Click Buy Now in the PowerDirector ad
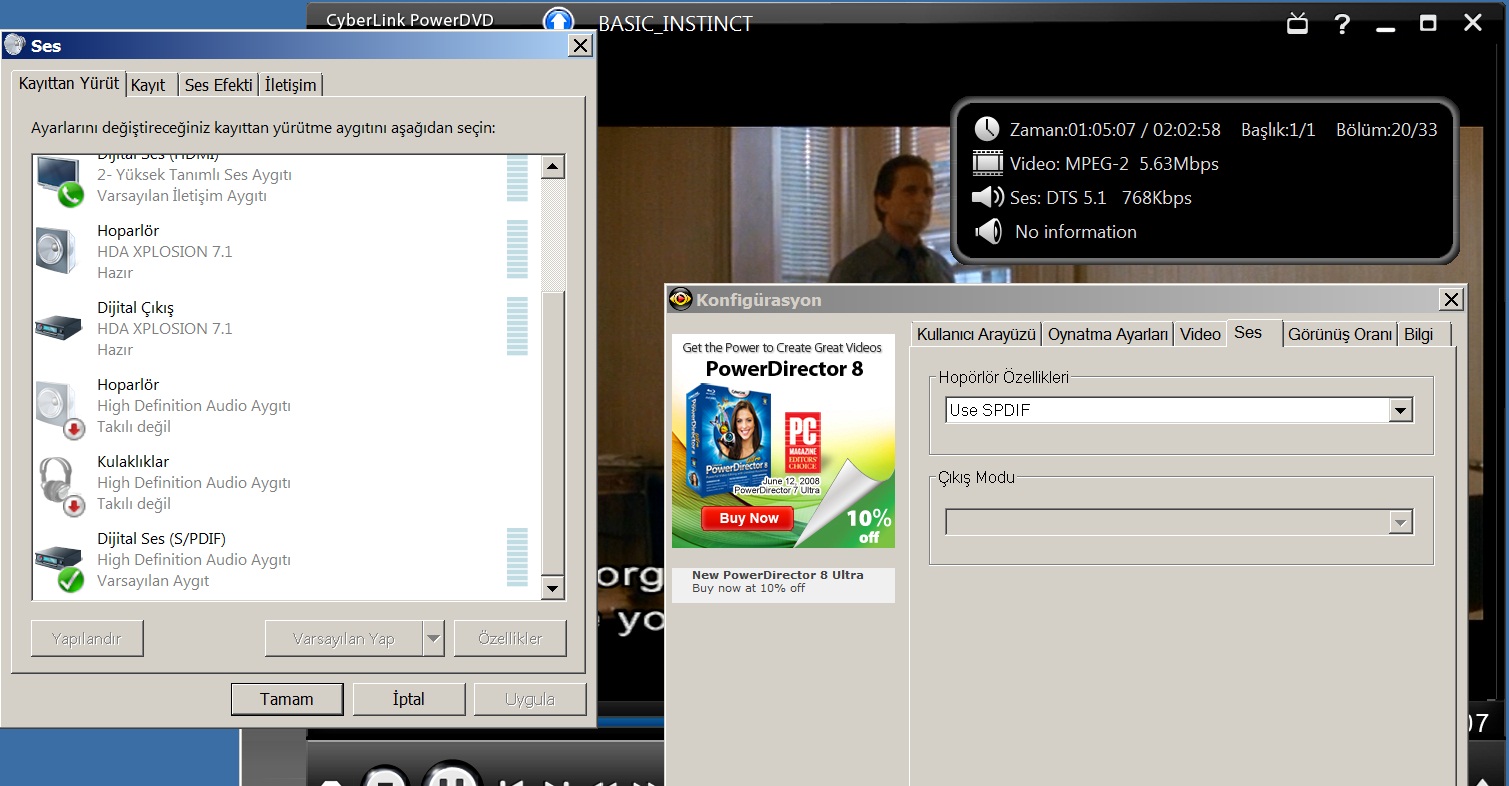1509x786 pixels. [748, 518]
